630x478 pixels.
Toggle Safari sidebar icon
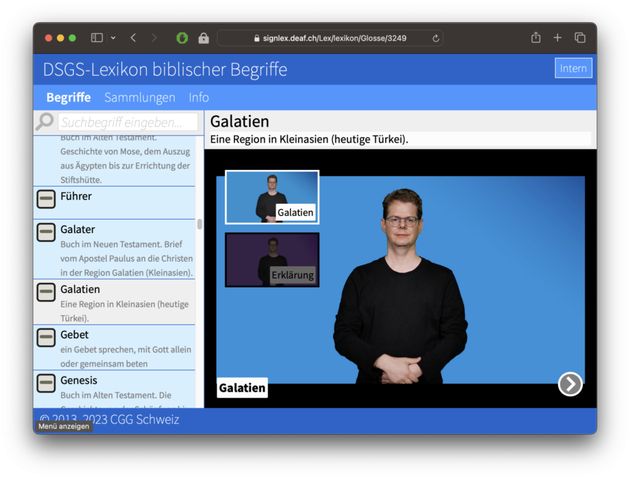pyautogui.click(x=97, y=38)
